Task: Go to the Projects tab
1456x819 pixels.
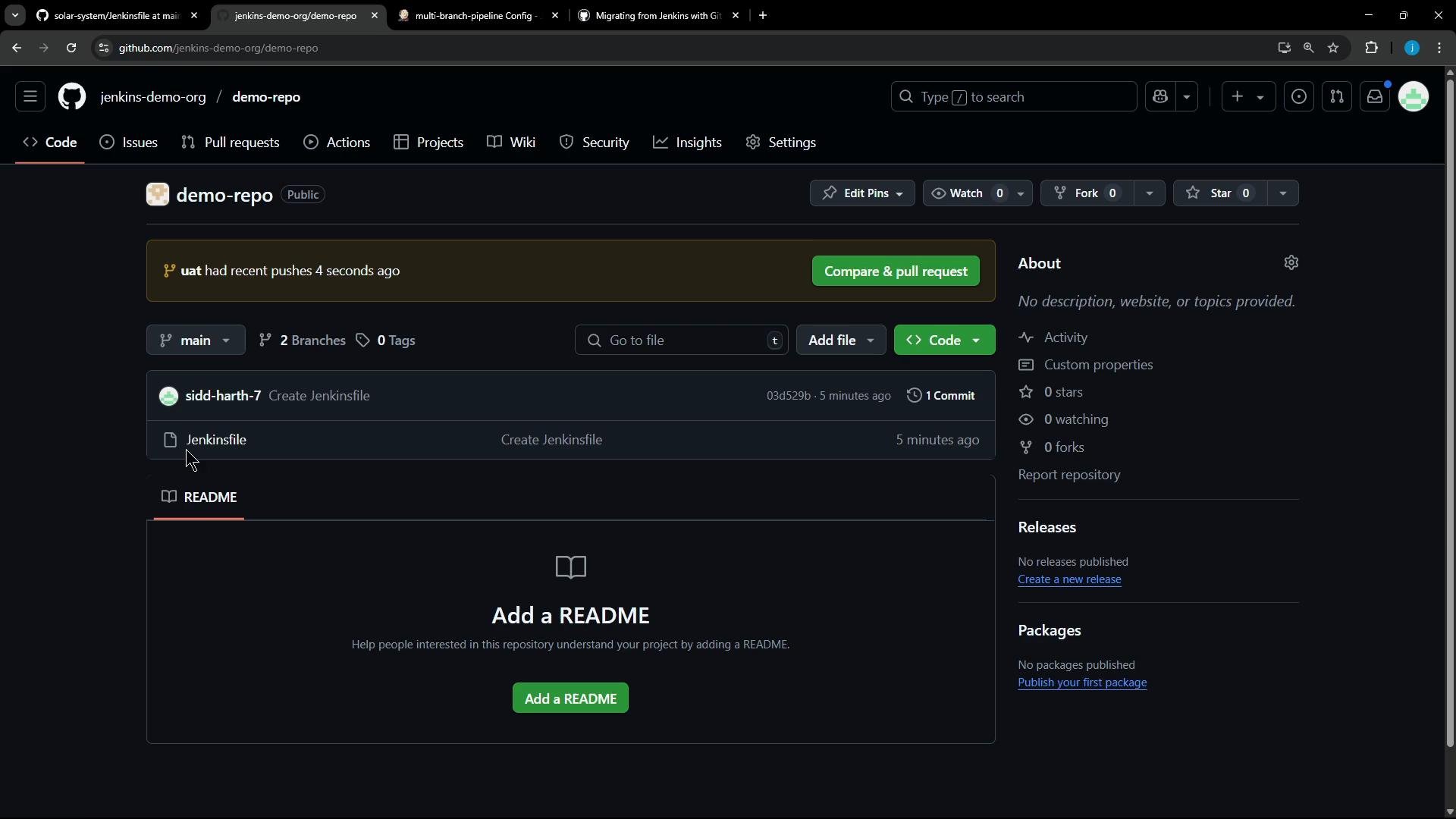Action: [428, 143]
